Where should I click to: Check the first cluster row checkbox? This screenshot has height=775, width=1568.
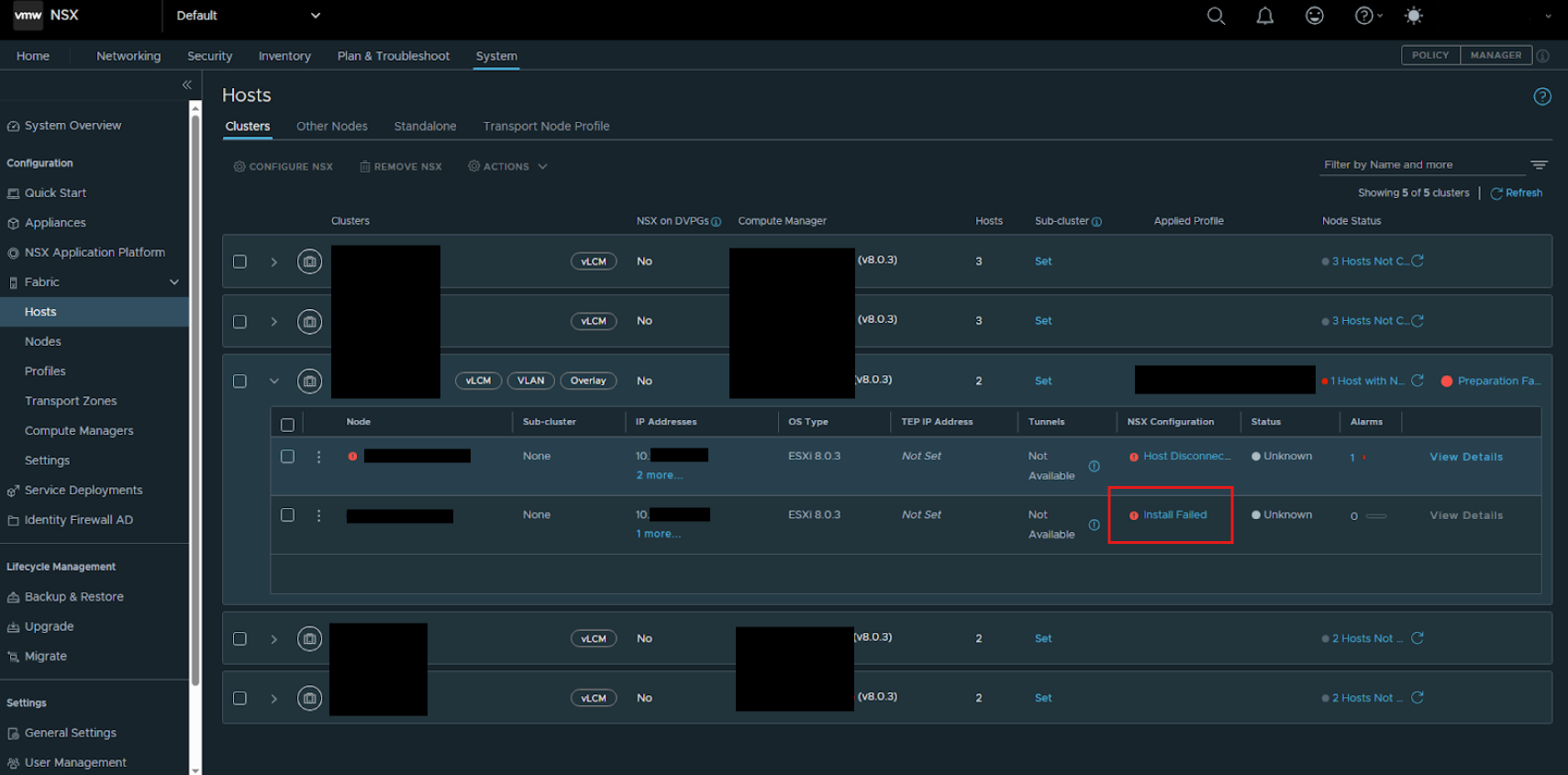pos(239,261)
